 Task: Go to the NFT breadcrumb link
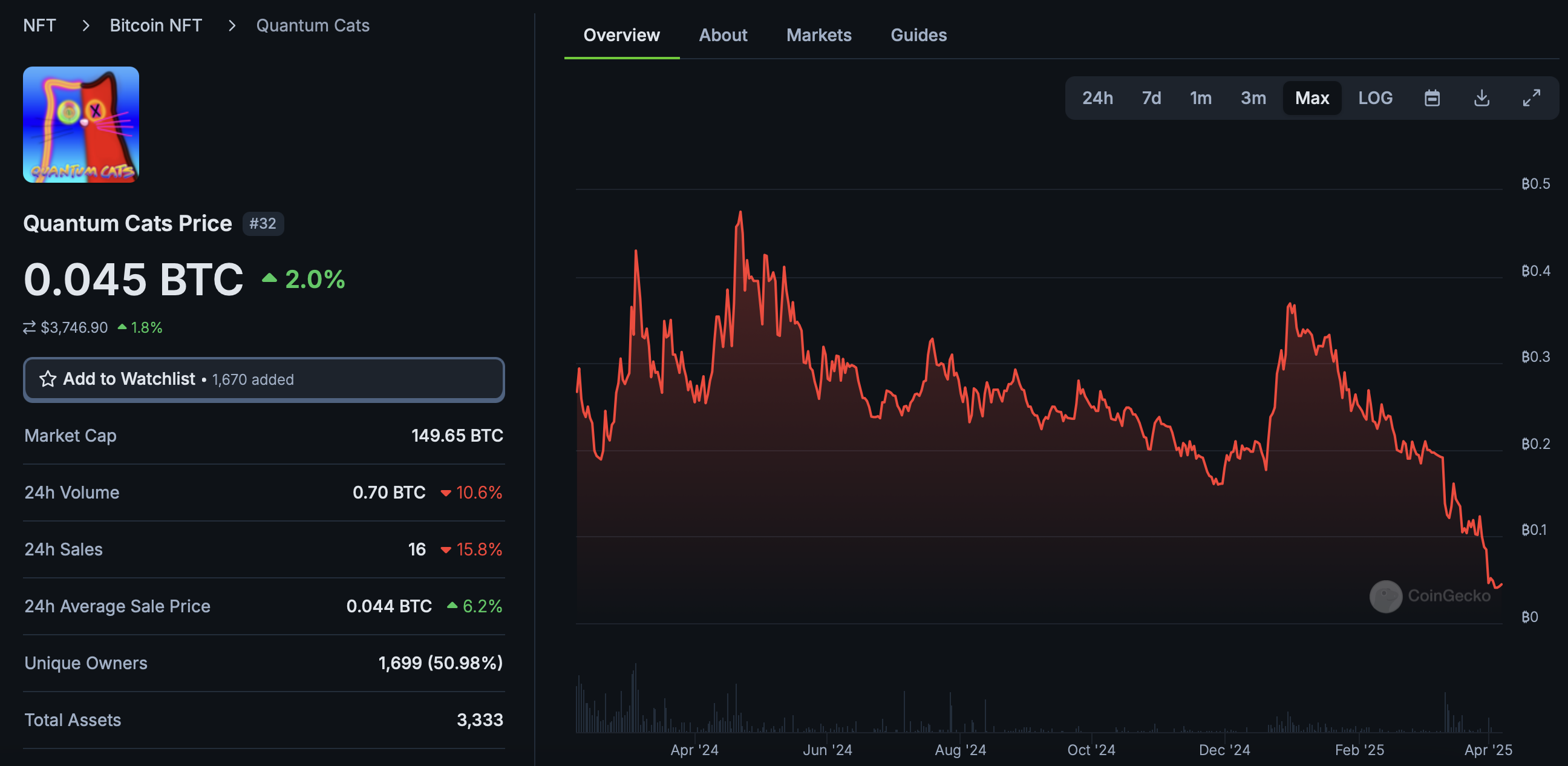pos(39,25)
